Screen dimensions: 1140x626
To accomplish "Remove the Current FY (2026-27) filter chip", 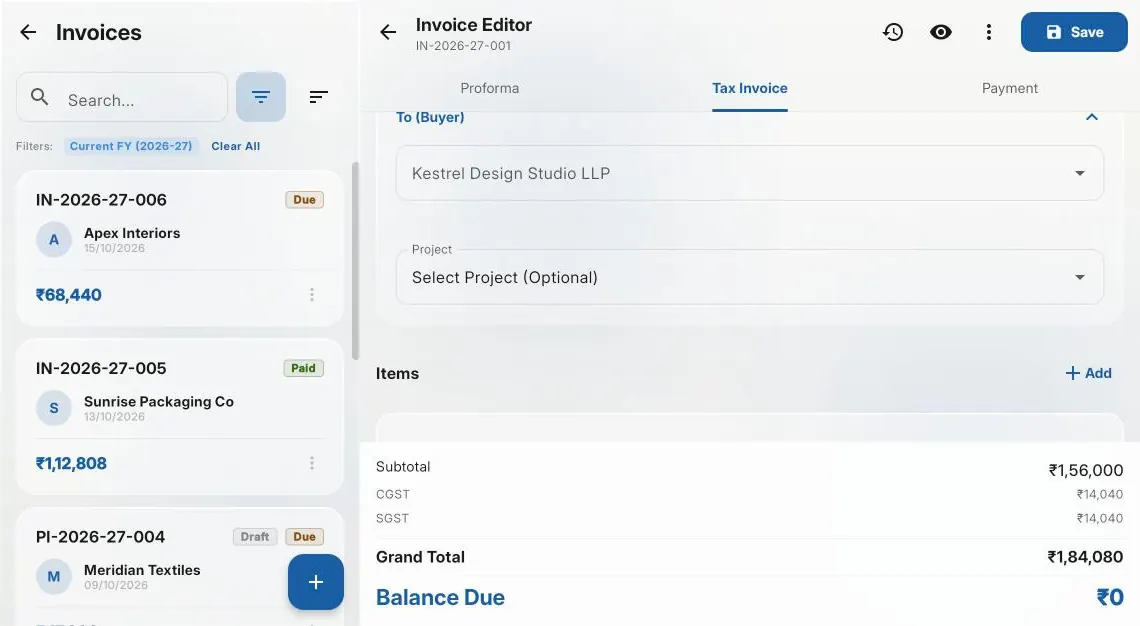I will pyautogui.click(x=131, y=146).
